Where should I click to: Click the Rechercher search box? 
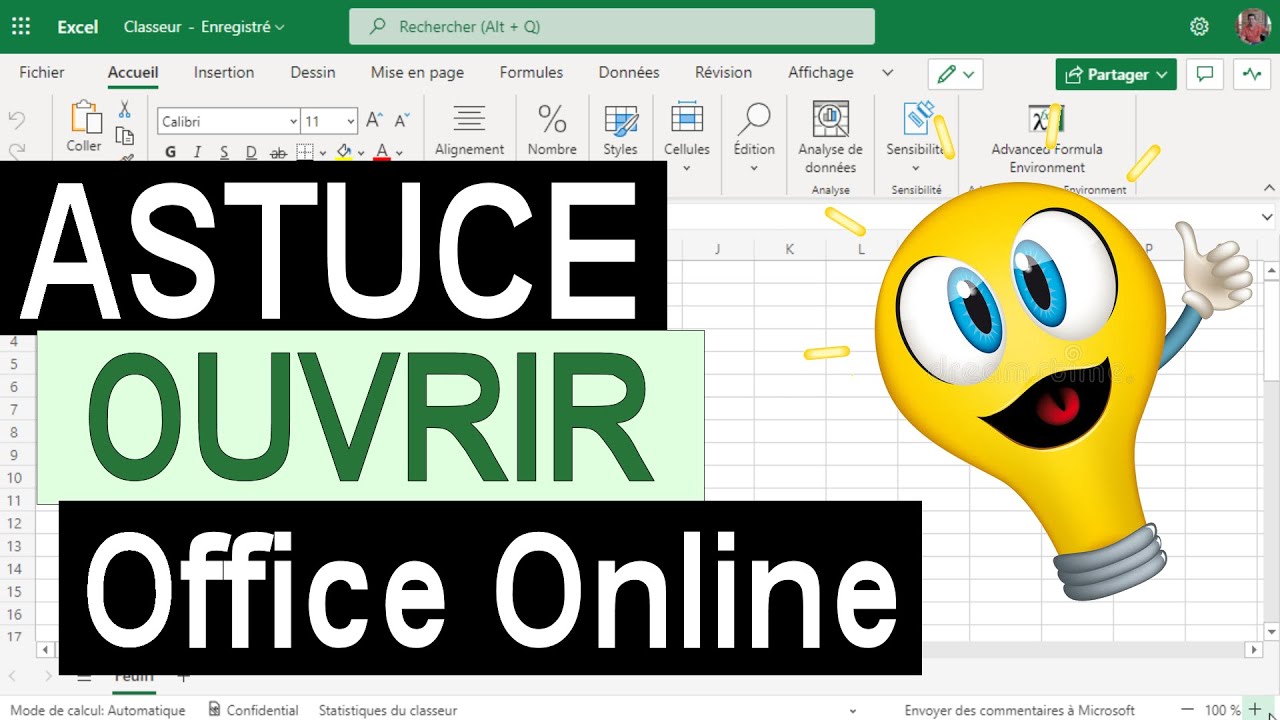pyautogui.click(x=612, y=27)
